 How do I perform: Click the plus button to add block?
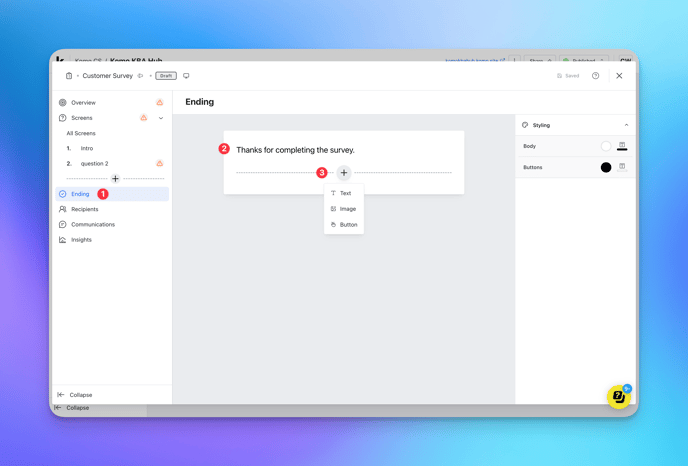(344, 173)
